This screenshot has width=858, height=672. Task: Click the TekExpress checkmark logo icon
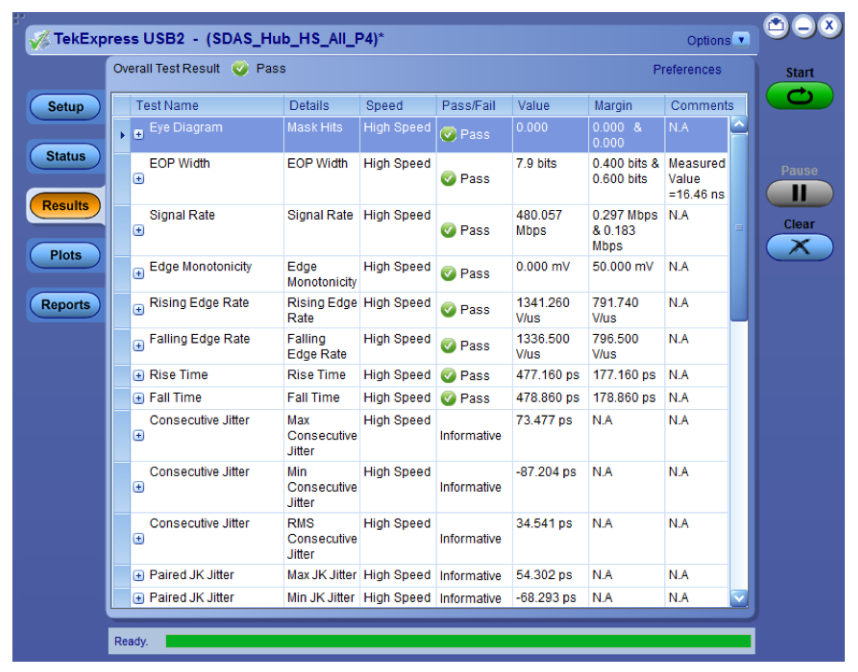tap(39, 39)
